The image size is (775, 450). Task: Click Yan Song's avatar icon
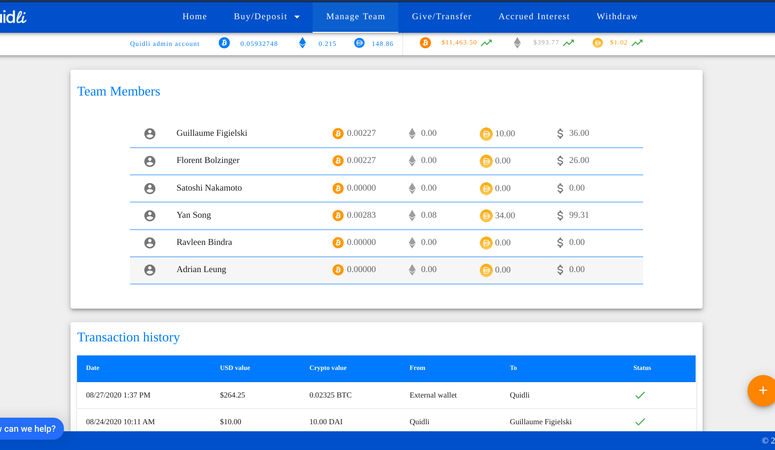tap(150, 216)
